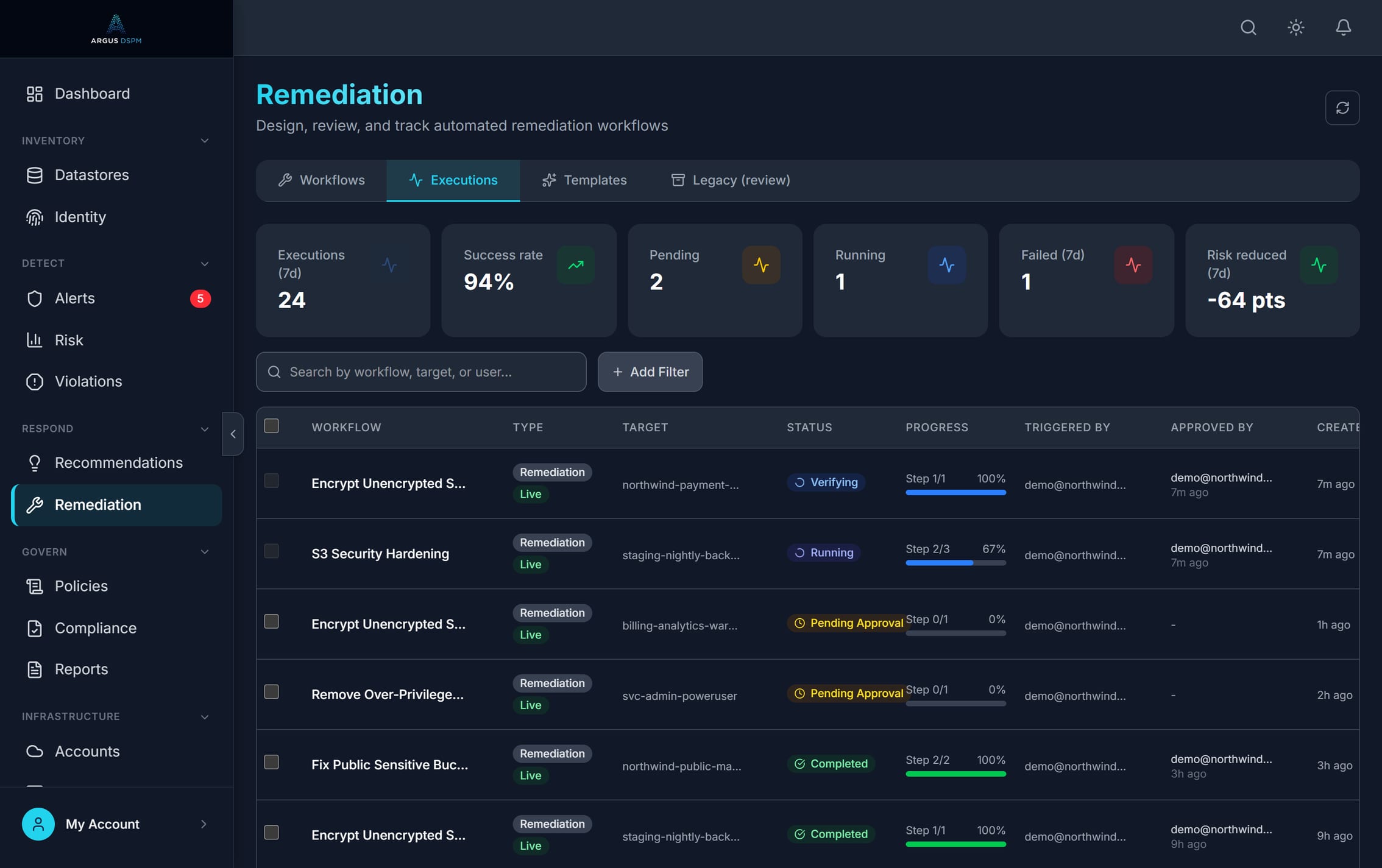Screen dimensions: 1382x868
Task: Click the Running status badge
Action: click(x=823, y=552)
